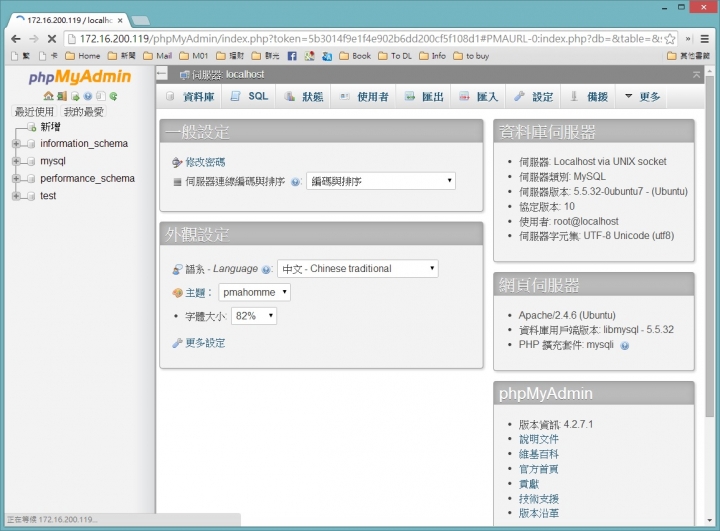This screenshot has height=531, width=720.
Task: Click the 新增 new database icon
Action: click(x=31, y=127)
